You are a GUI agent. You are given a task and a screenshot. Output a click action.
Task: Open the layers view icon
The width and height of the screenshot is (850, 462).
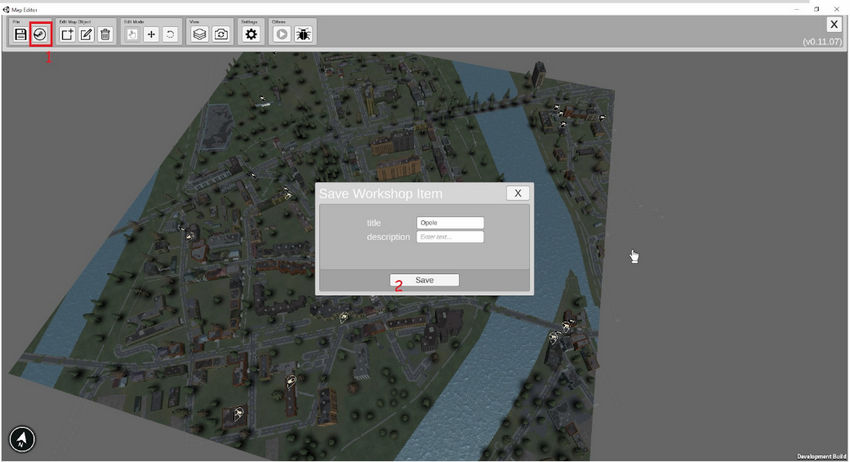(200, 34)
